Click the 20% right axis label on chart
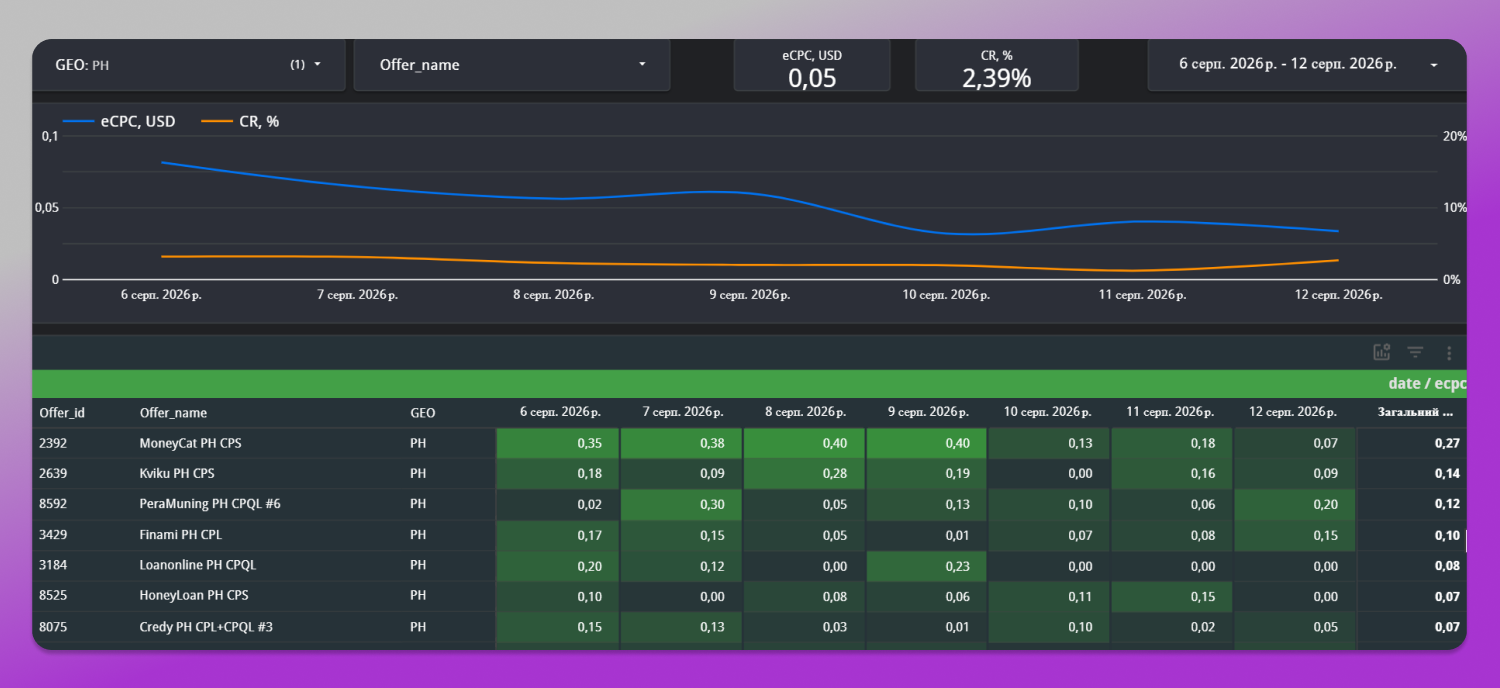The height and width of the screenshot is (688, 1500). 1454,136
